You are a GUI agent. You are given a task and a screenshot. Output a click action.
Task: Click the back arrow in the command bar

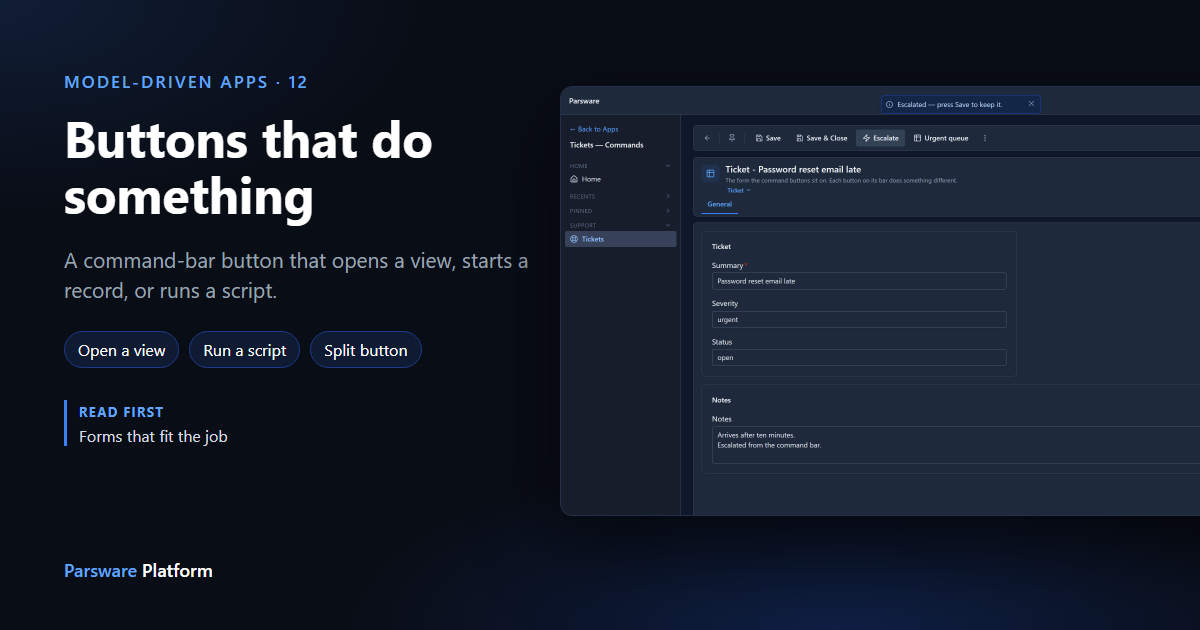(x=707, y=138)
